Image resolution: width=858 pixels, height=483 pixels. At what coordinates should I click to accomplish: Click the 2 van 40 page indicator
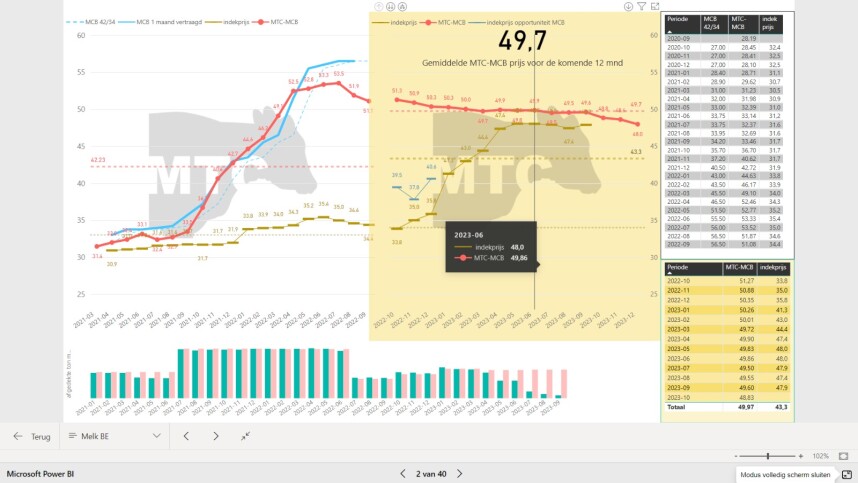click(431, 474)
